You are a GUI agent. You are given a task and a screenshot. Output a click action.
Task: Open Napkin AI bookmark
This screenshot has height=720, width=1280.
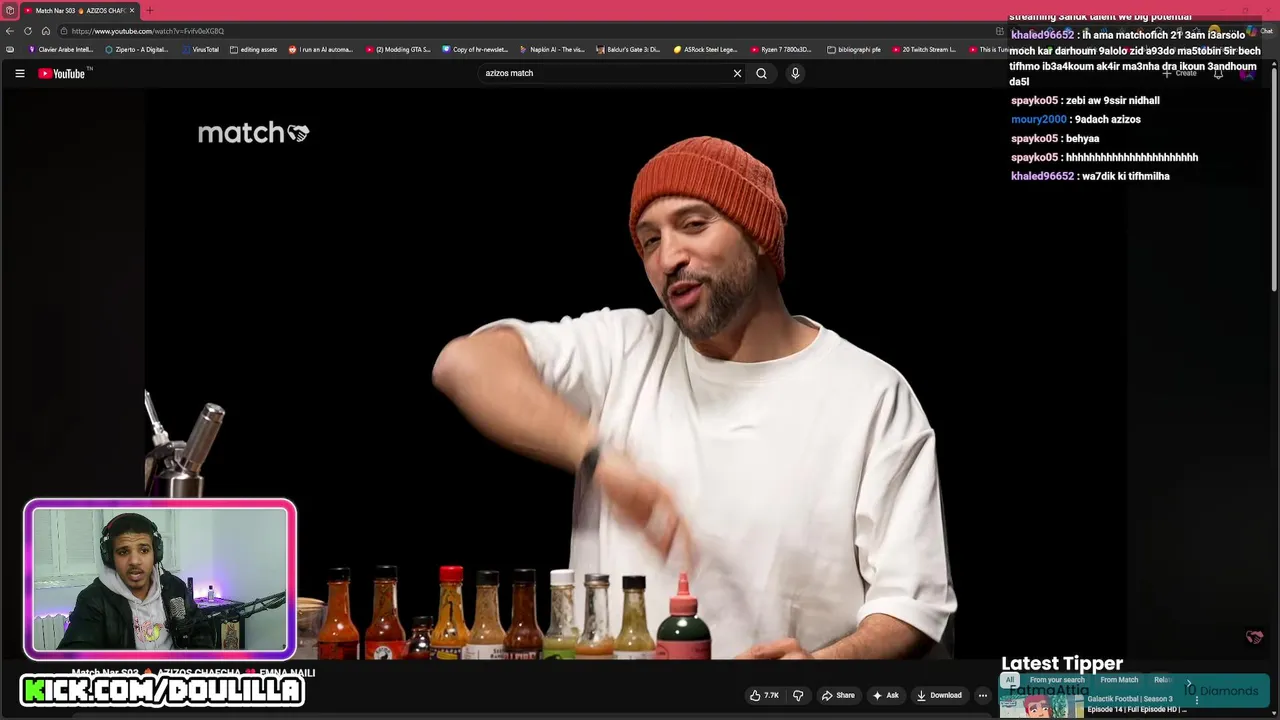(552, 49)
